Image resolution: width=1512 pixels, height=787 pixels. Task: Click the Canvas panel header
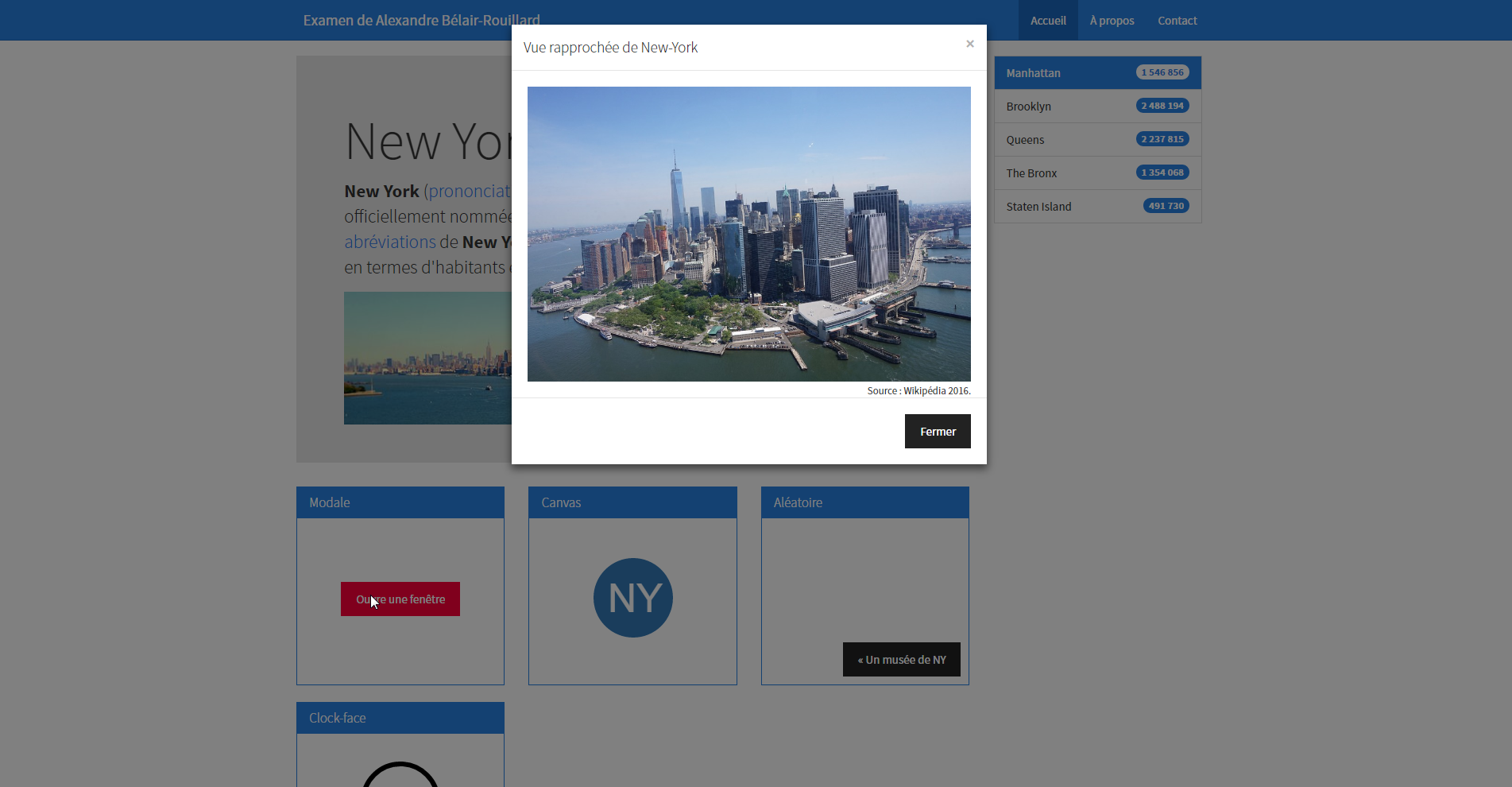[x=632, y=502]
